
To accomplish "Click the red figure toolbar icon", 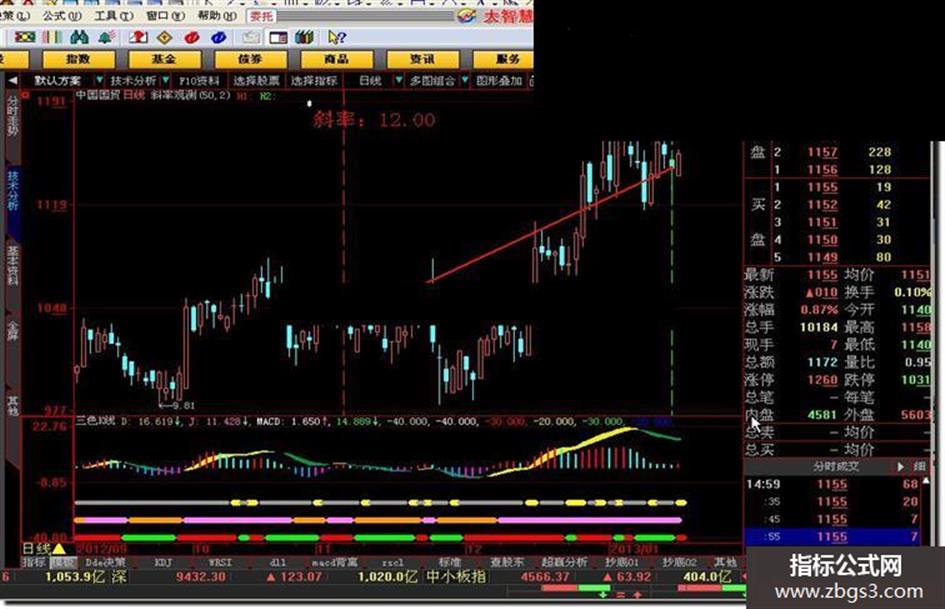I will pyautogui.click(x=138, y=37).
